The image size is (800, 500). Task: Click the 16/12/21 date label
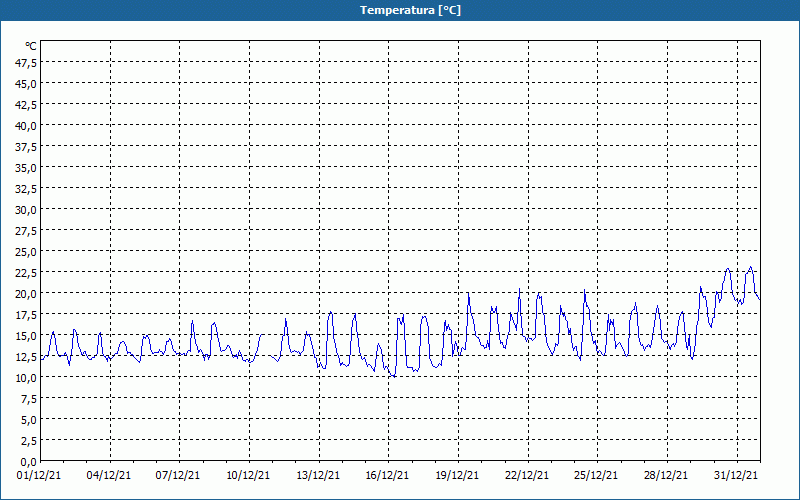pyautogui.click(x=387, y=475)
